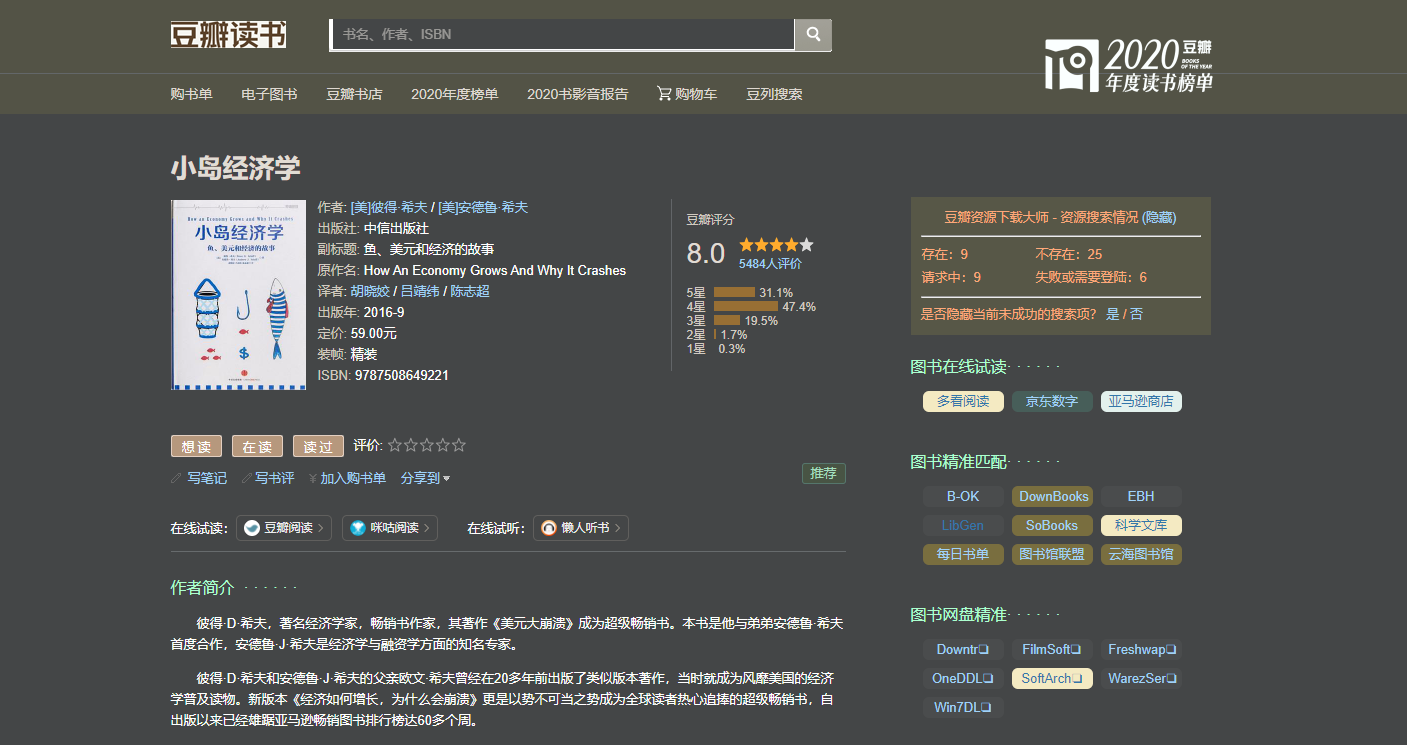
Task: Mark book as 读过
Action: tap(318, 446)
